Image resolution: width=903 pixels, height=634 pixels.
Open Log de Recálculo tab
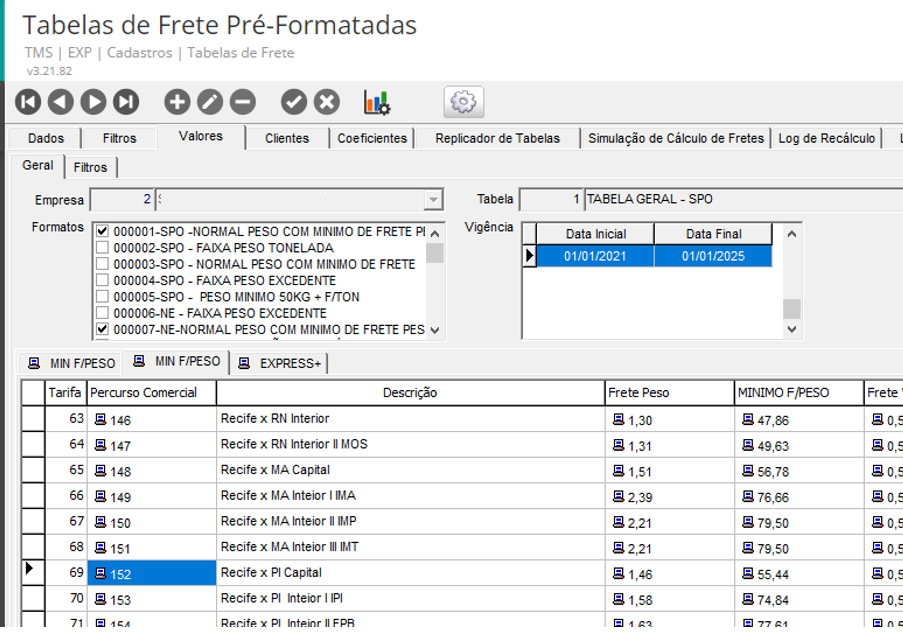click(x=826, y=138)
